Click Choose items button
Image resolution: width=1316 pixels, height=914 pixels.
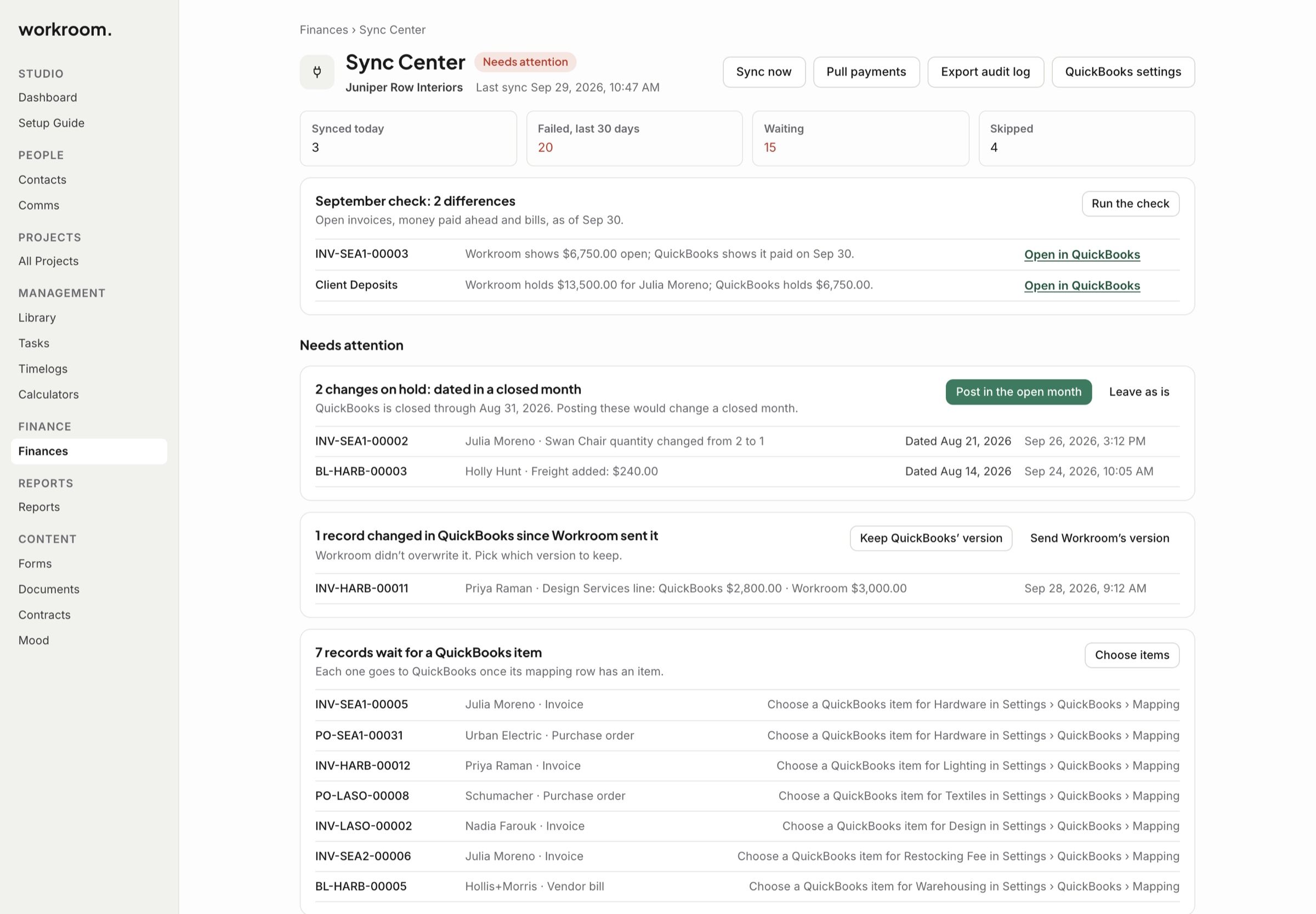pos(1132,655)
